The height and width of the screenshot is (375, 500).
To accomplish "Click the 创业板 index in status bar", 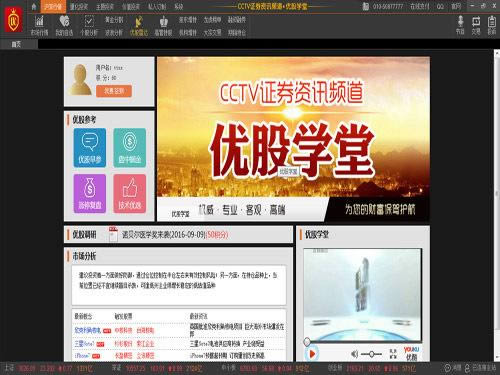I will tap(372, 368).
